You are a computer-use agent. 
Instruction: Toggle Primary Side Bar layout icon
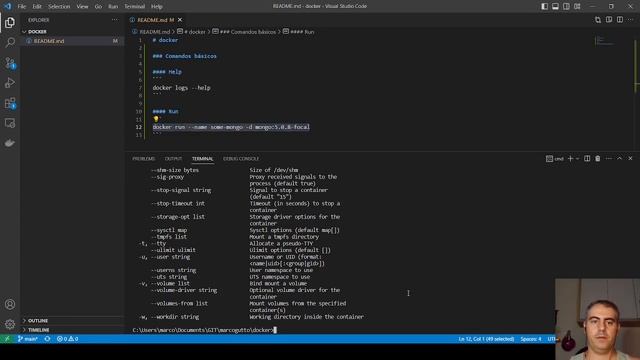coord(544,6)
